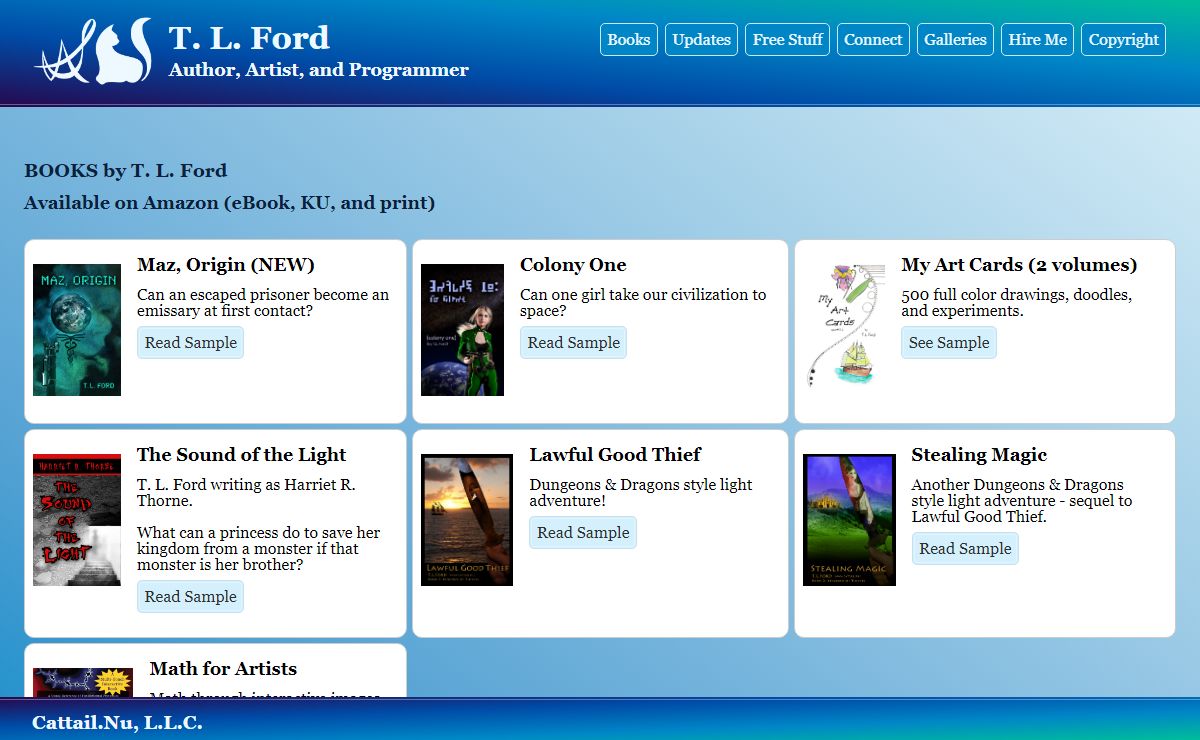Click The Sound of the Light cover
Viewport: 1200px width, 740px height.
(77, 520)
